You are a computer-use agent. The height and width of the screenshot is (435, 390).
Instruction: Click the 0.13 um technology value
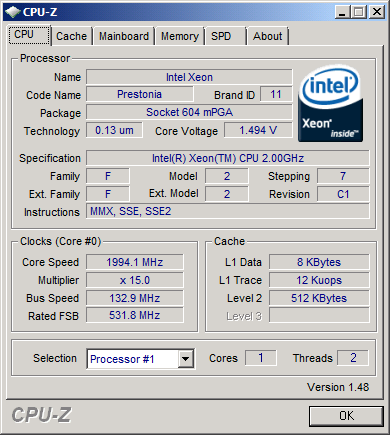(114, 130)
